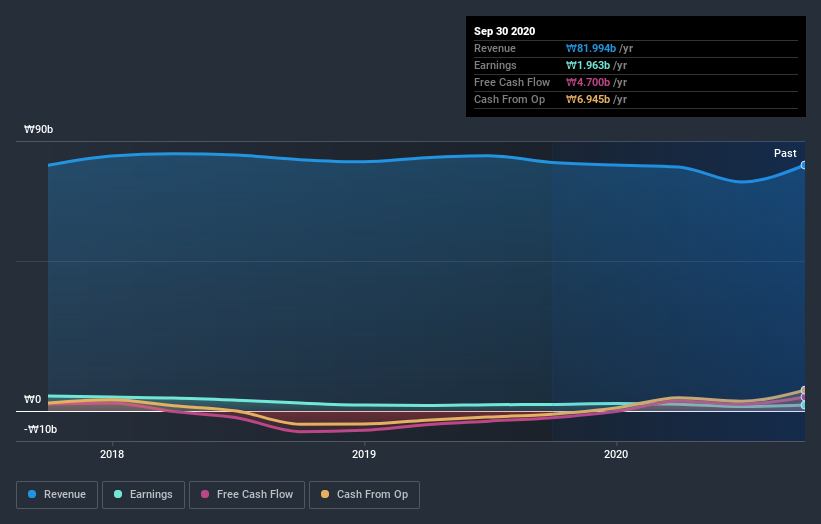Click the Past label on the chart
This screenshot has width=821, height=524.
click(785, 153)
